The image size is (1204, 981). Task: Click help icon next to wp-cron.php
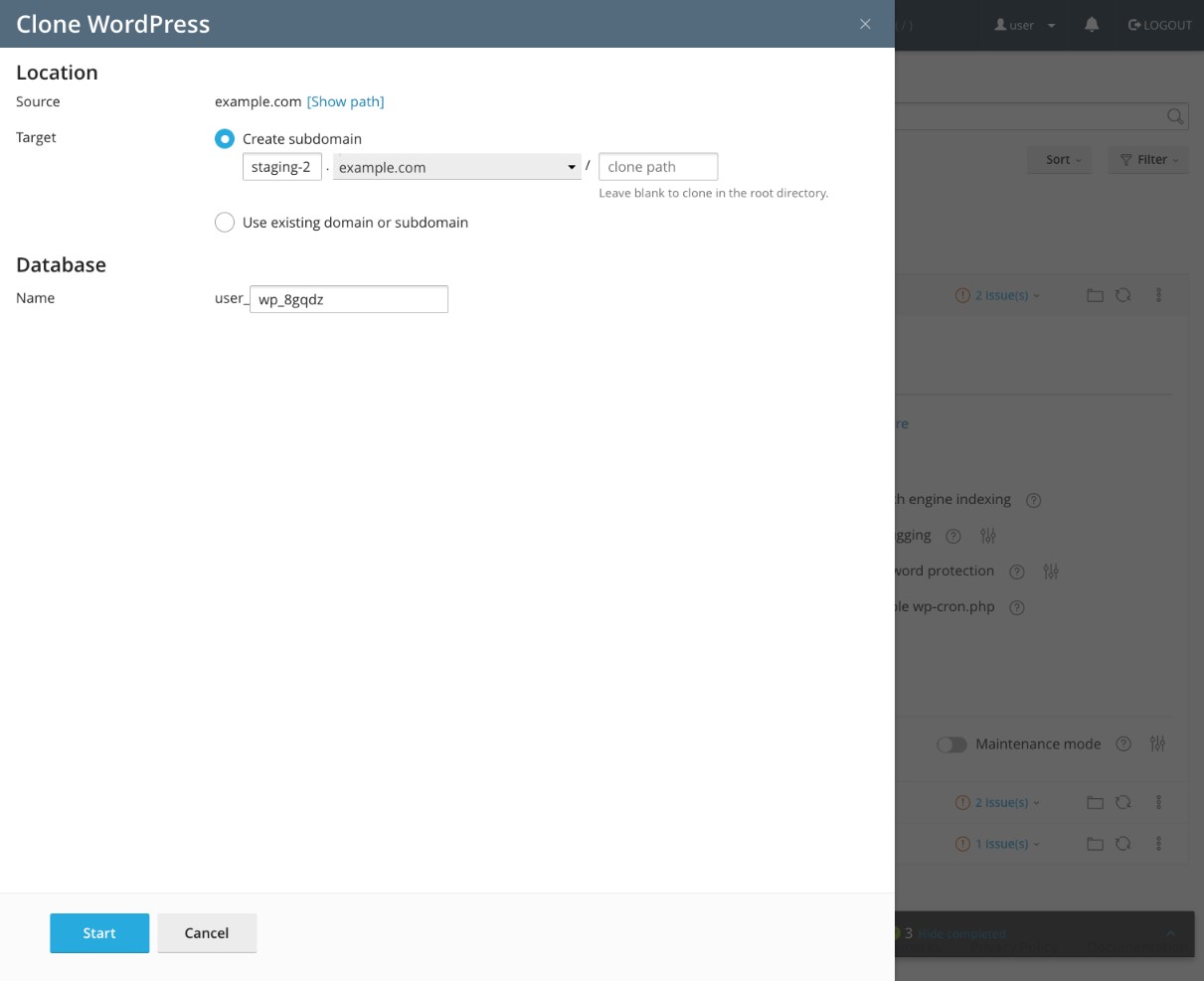1017,607
